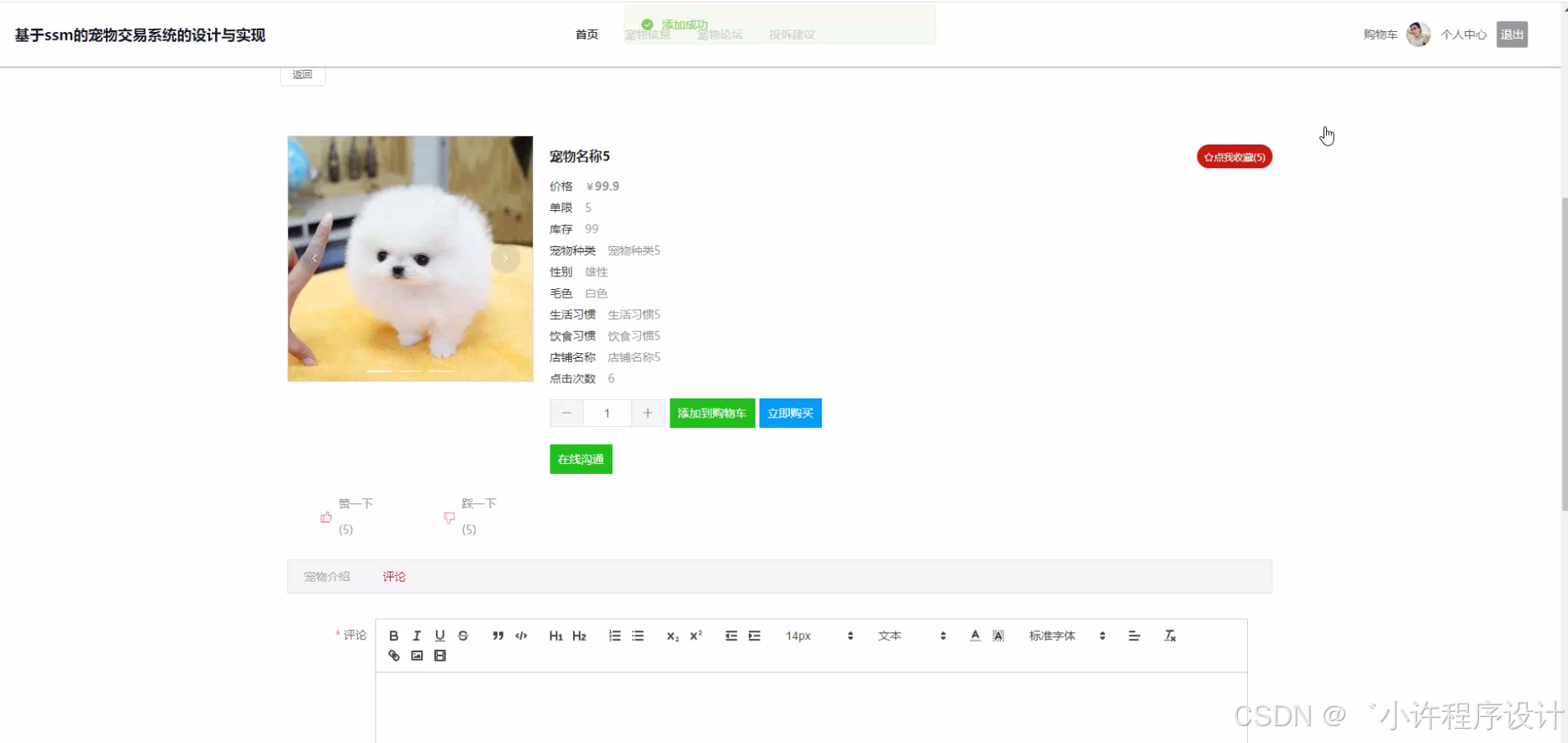Decrease text indent
Screen dimensions: 1568x743
(731, 636)
